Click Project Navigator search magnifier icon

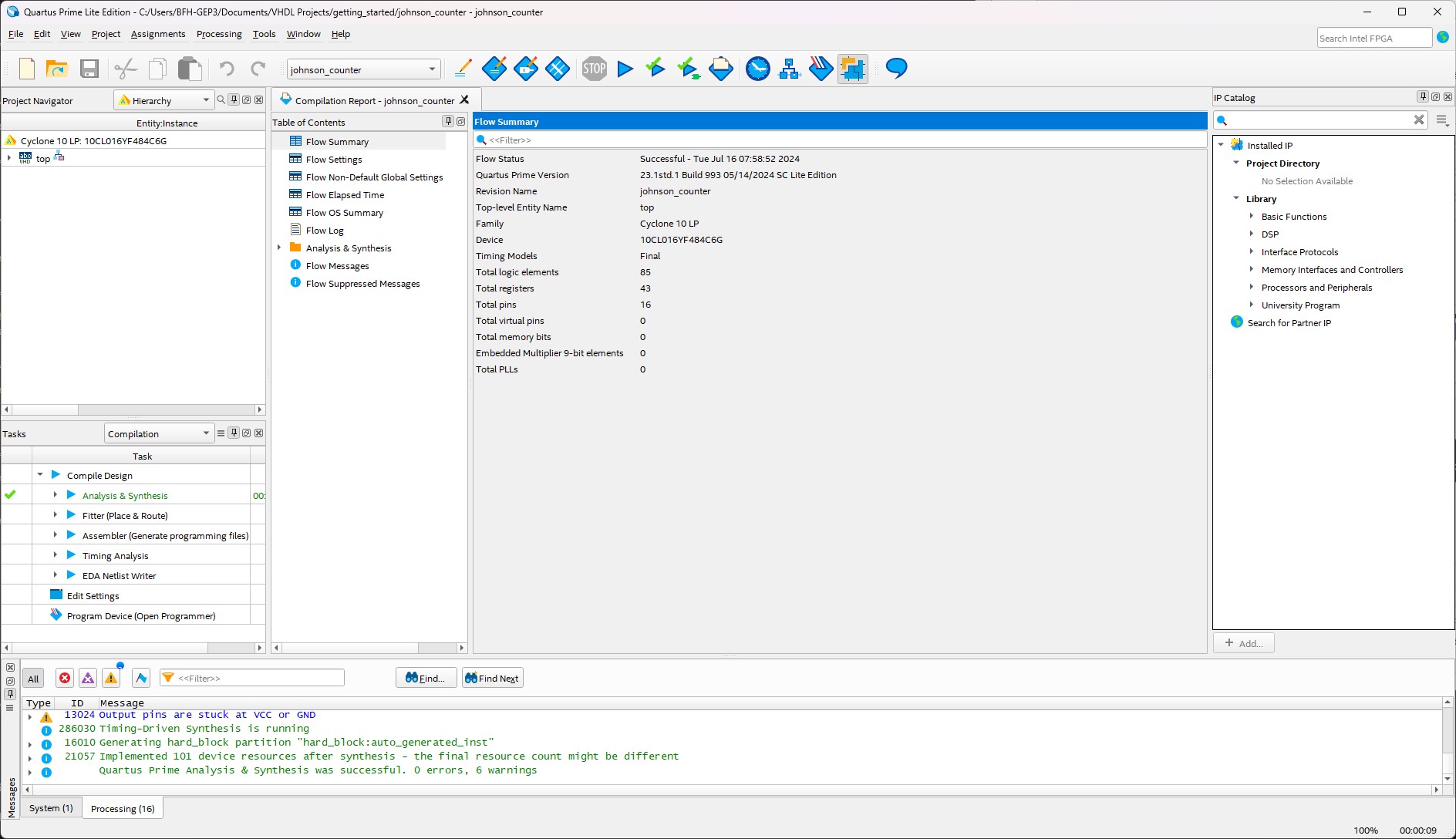tap(221, 100)
